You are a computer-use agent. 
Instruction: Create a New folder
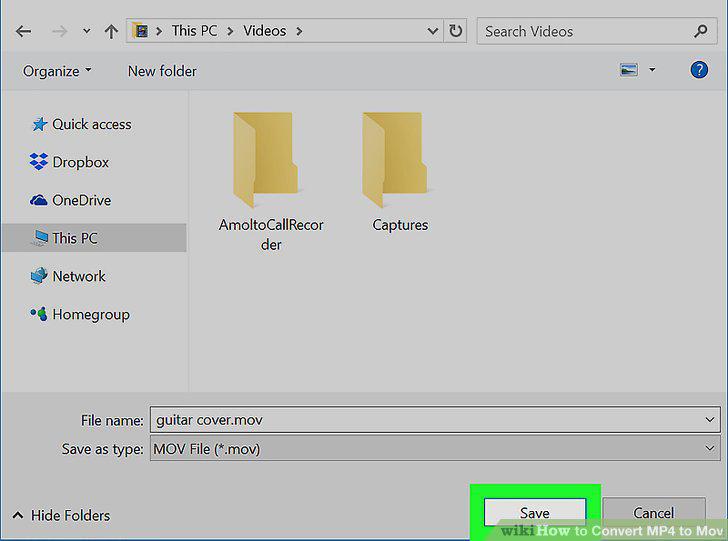[162, 71]
